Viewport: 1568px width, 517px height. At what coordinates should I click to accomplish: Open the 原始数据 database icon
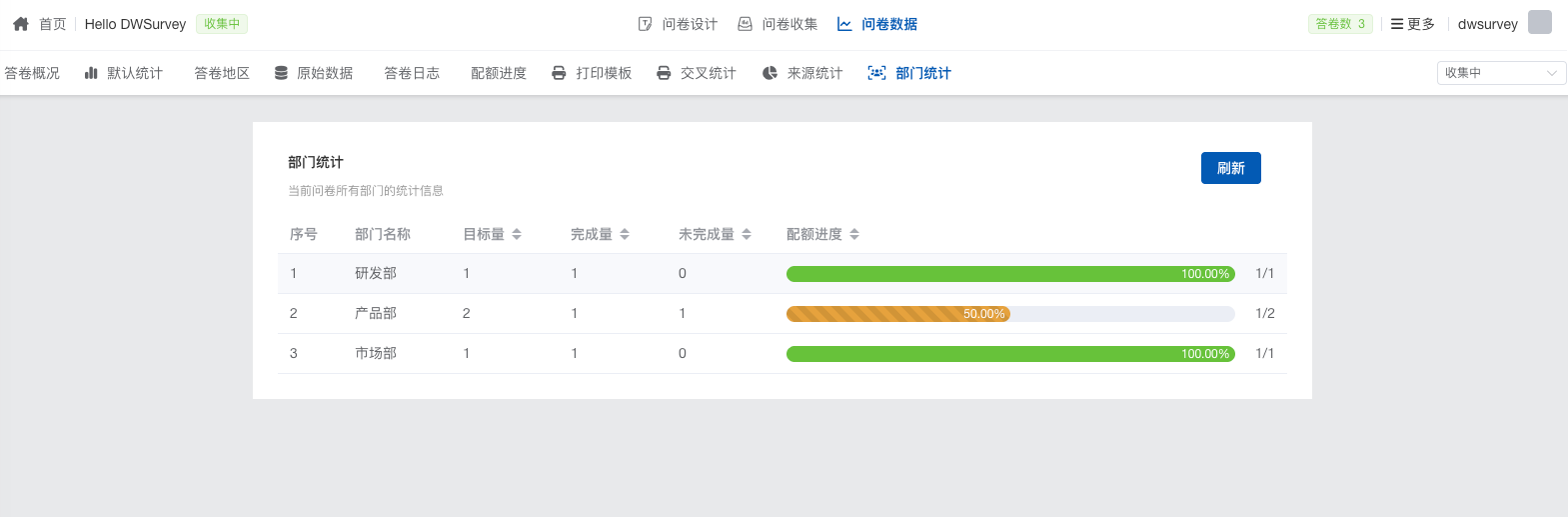(x=281, y=73)
